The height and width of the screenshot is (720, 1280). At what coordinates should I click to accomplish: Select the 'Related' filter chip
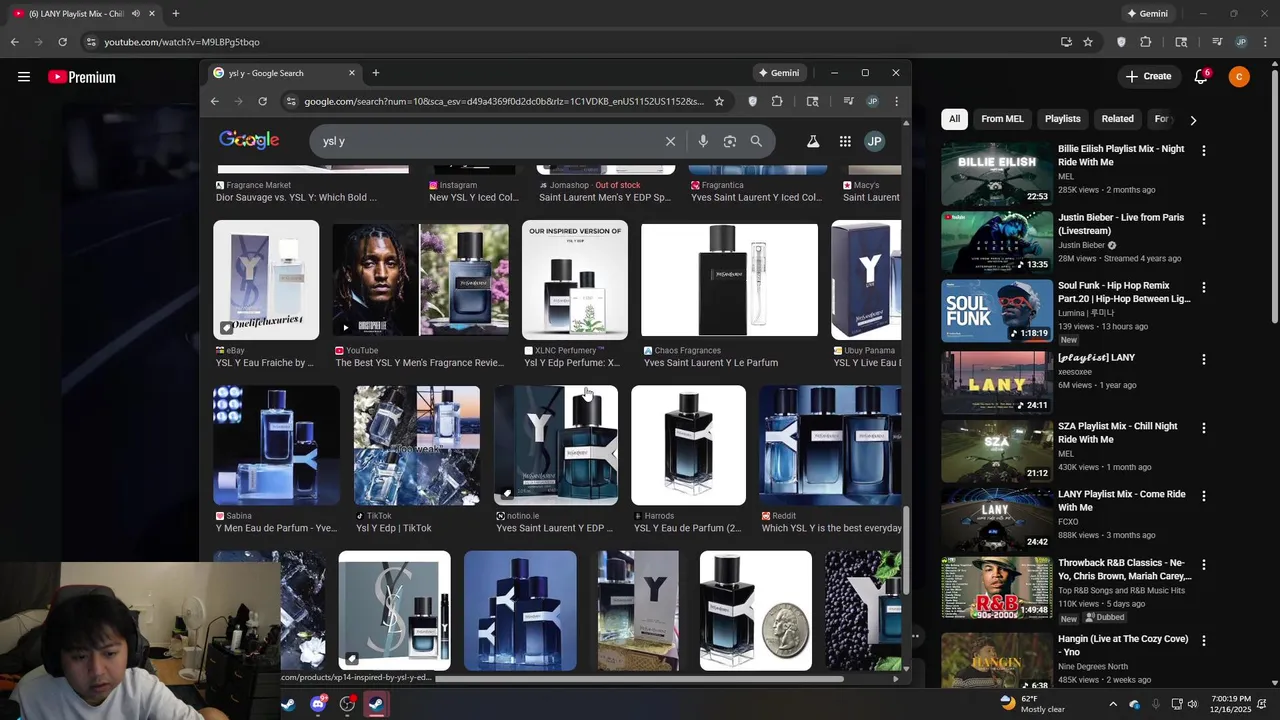point(1118,119)
